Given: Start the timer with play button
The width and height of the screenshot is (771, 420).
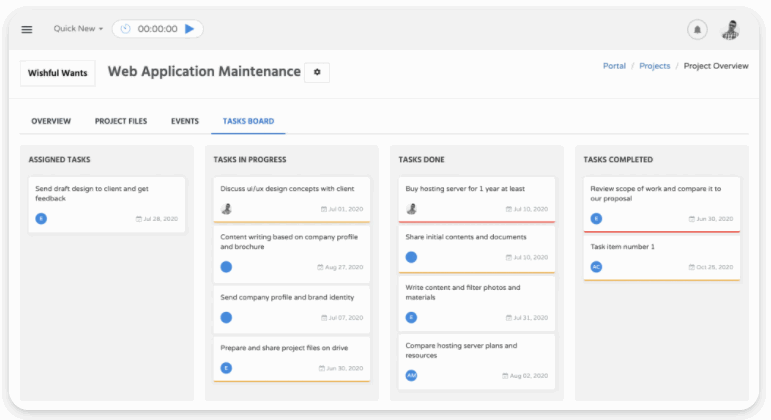Looking at the screenshot, I should coord(189,29).
